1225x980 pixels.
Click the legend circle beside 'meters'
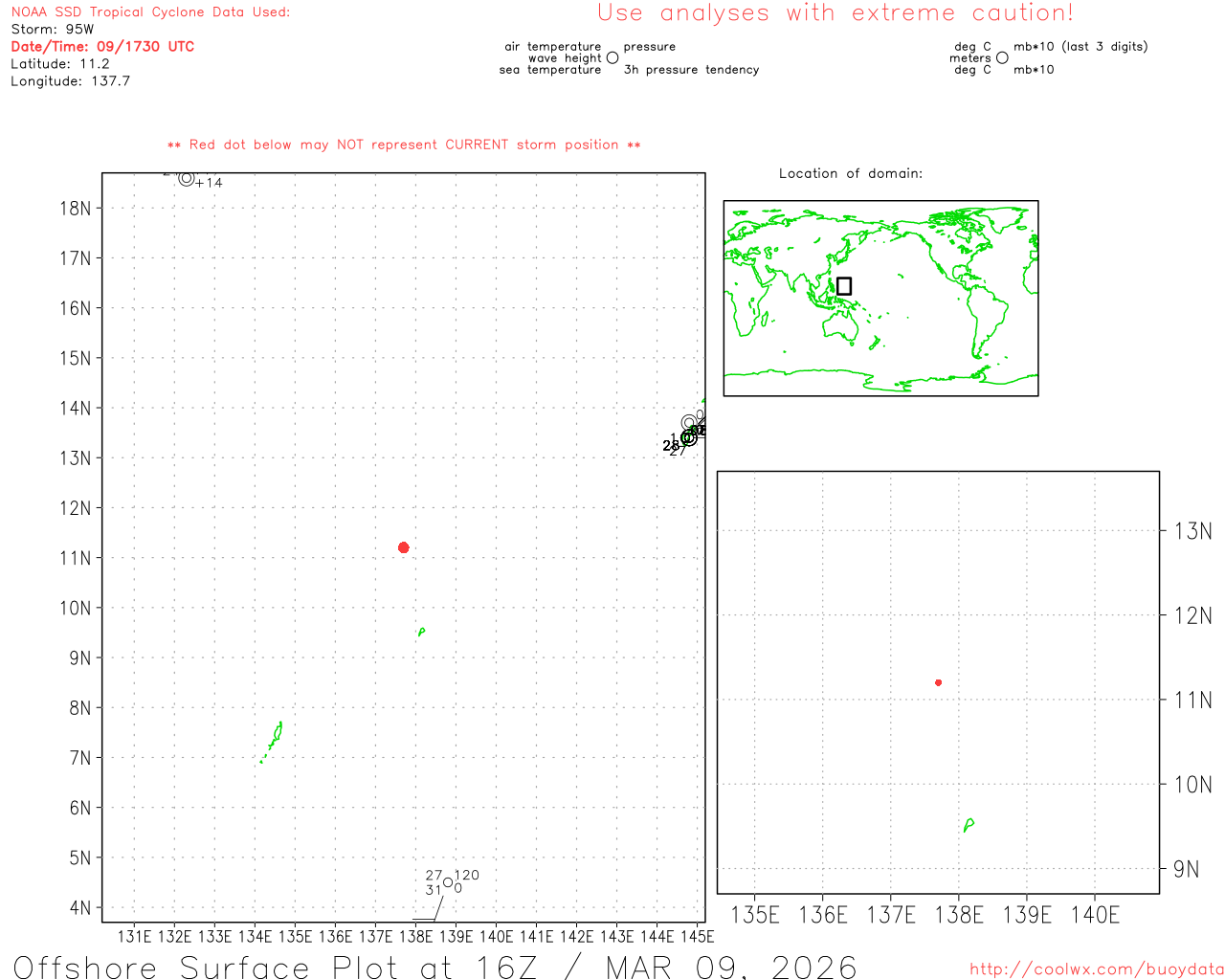(1002, 57)
